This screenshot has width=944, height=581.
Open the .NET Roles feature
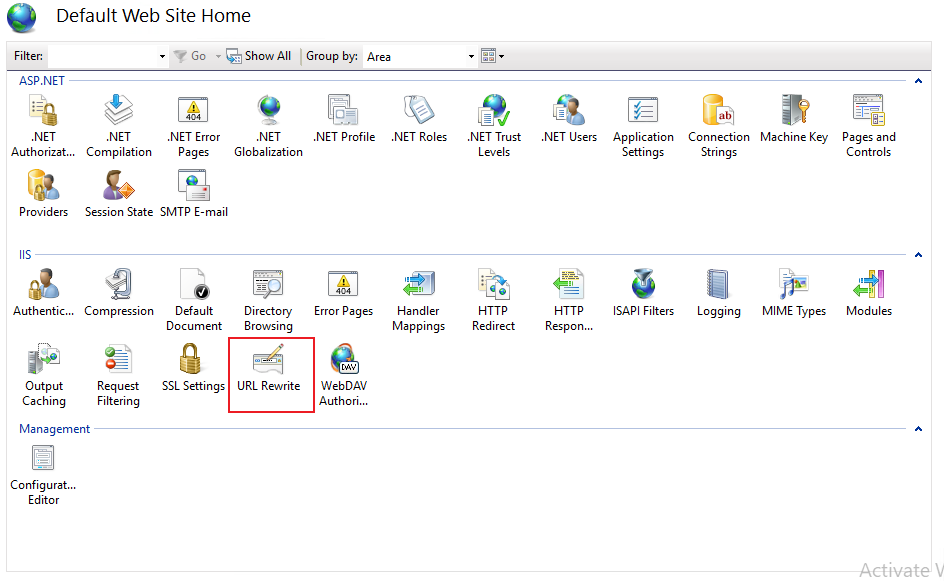(419, 119)
